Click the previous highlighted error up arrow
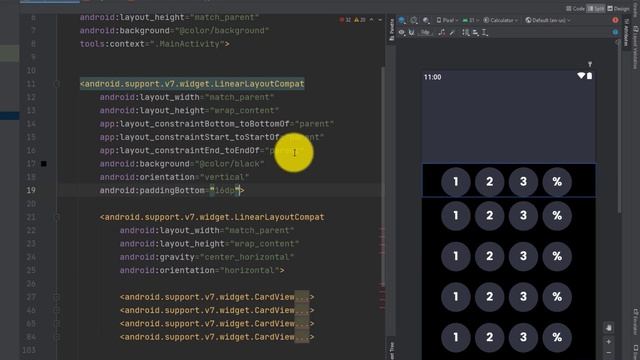The image size is (640, 360). pos(371,20)
